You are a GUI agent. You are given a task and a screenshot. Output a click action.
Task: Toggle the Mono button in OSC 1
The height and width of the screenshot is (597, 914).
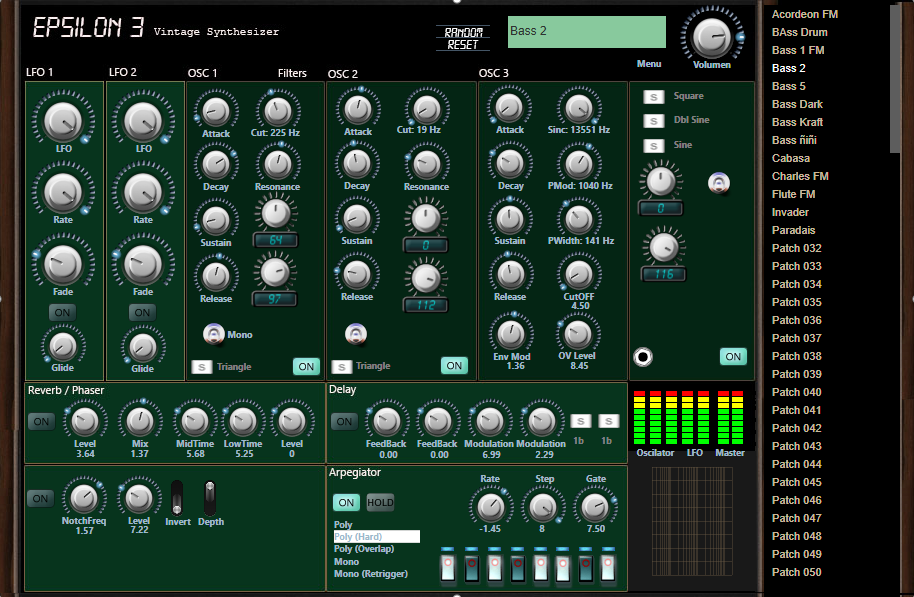(x=214, y=334)
